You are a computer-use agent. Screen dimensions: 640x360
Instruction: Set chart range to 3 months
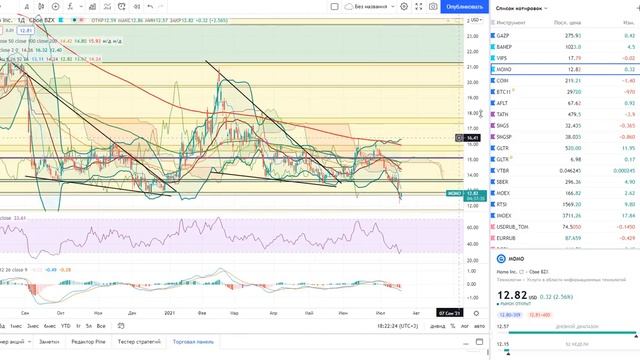pyautogui.click(x=33, y=326)
